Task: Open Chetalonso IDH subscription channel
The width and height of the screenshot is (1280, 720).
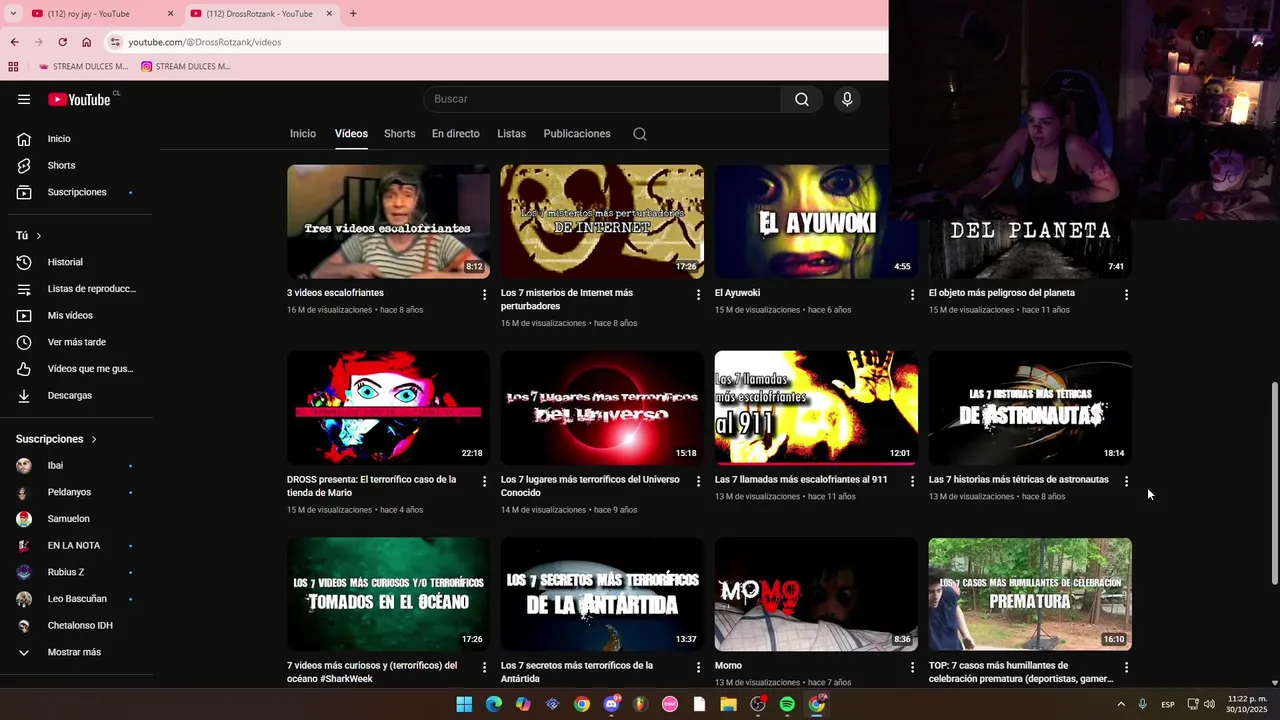Action: (80, 626)
